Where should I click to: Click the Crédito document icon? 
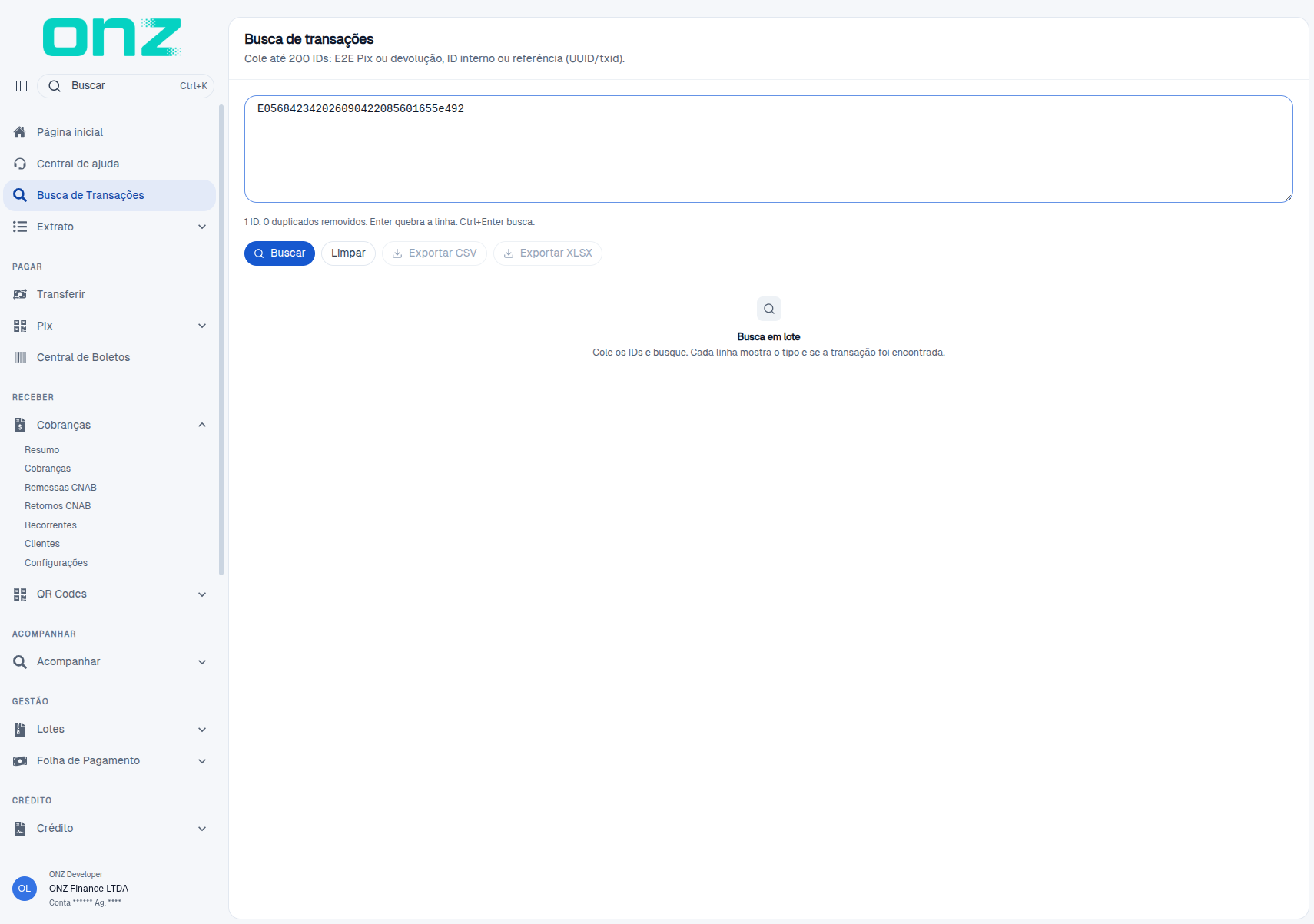pos(20,828)
